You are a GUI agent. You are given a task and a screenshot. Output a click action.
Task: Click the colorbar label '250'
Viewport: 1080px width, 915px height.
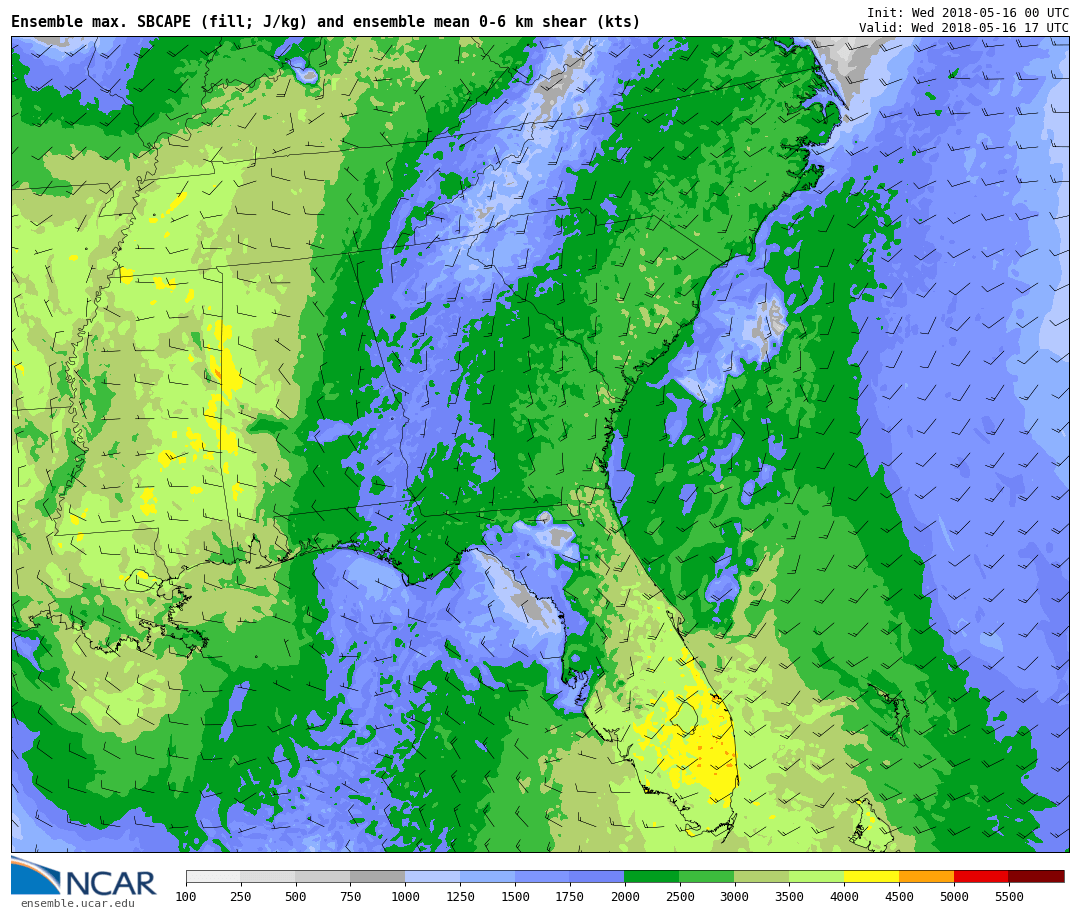(240, 896)
